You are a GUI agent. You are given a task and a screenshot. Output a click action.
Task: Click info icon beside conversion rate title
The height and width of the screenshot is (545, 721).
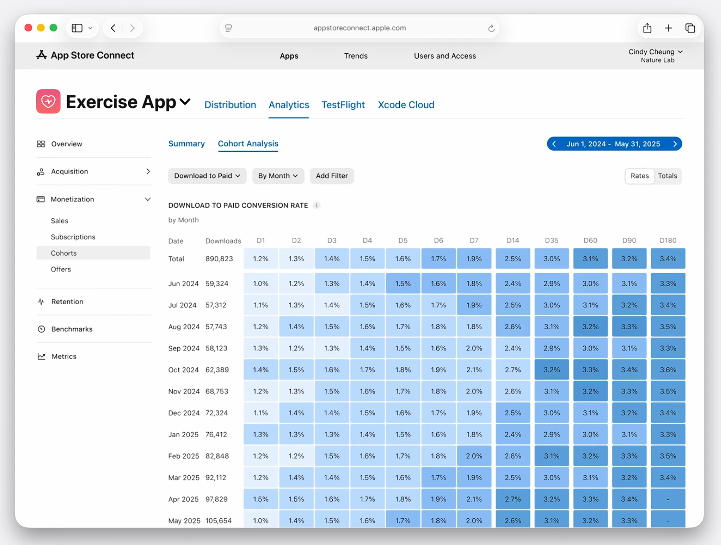click(x=316, y=205)
